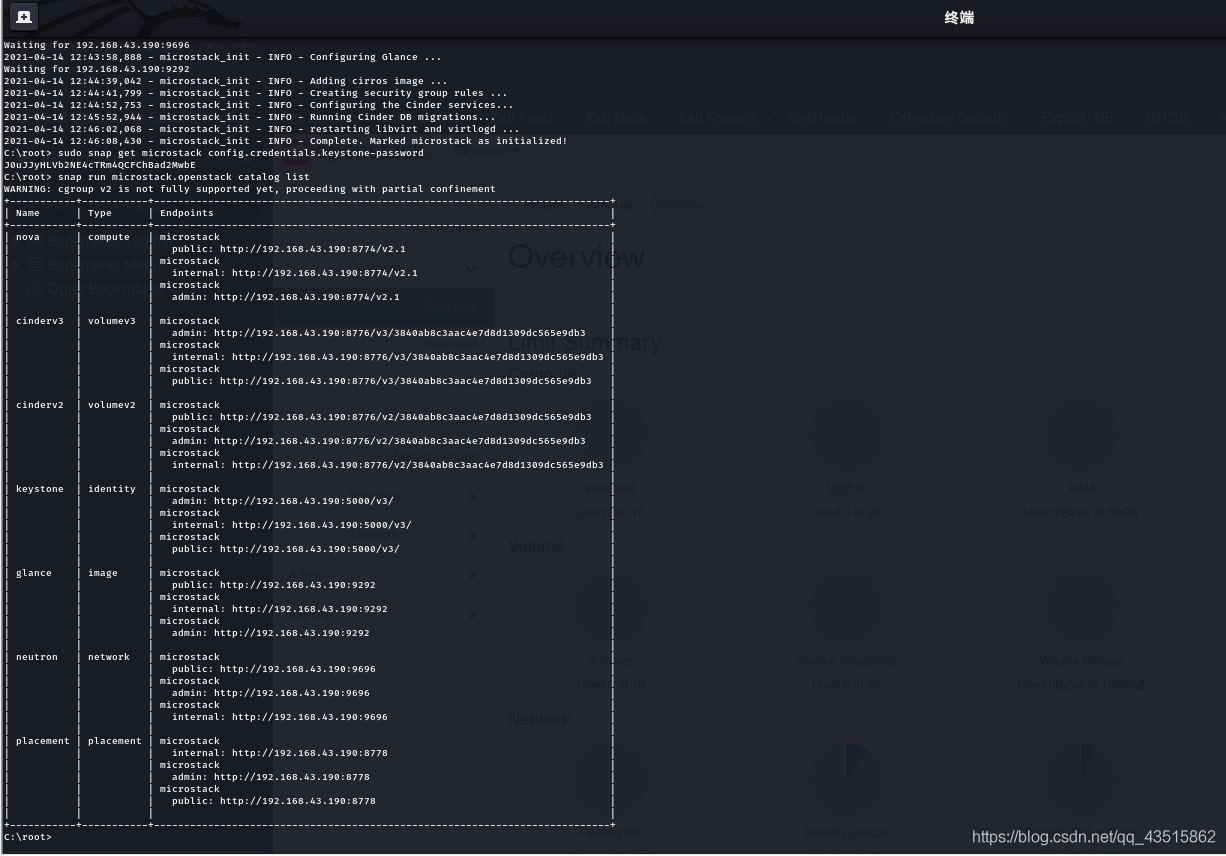This screenshot has height=856, width=1226.
Task: Click placement admin endpoint :8778 URL
Action: point(292,777)
